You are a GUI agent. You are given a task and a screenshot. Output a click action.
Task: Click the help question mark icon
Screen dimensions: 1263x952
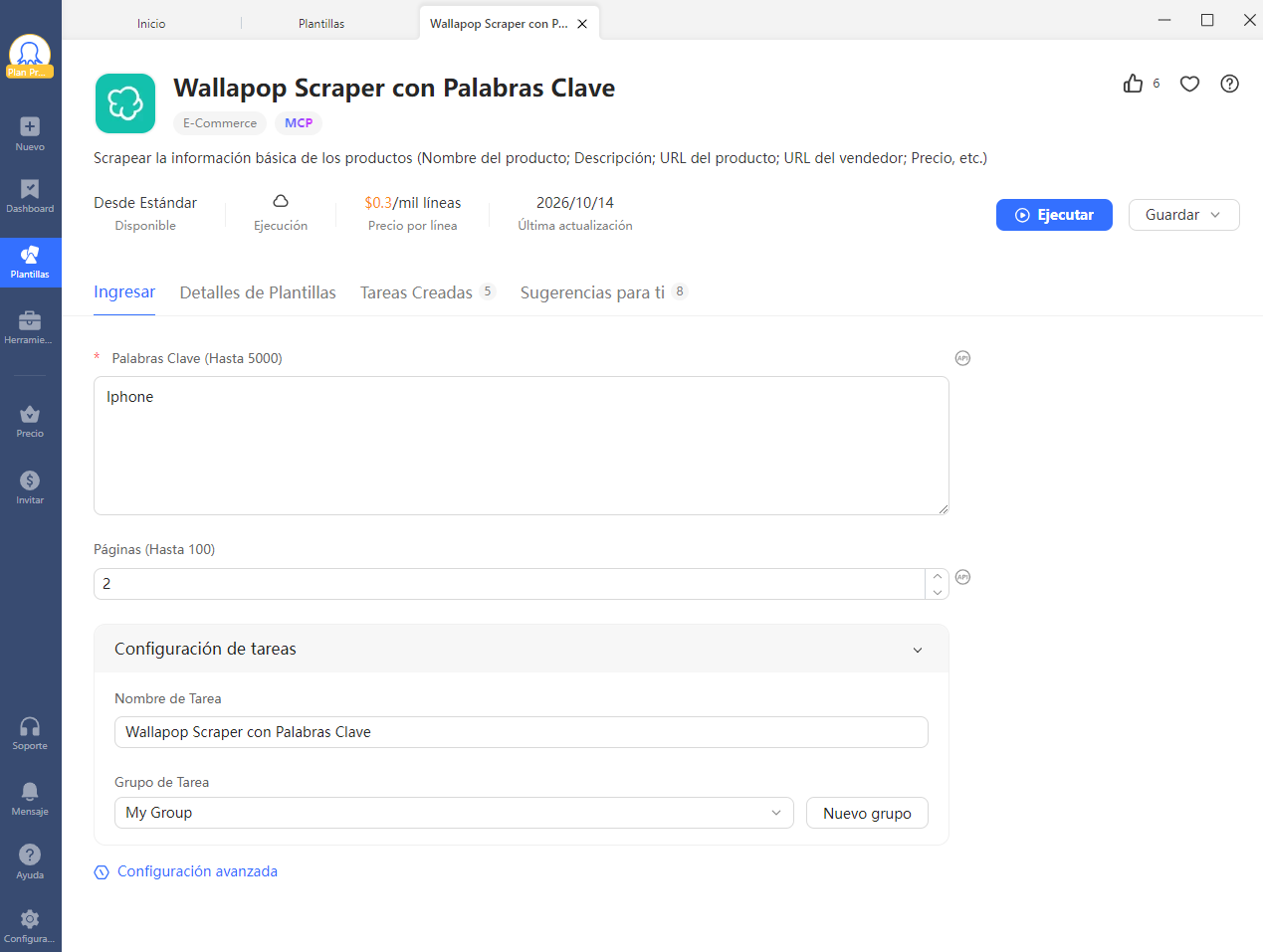(x=1230, y=84)
